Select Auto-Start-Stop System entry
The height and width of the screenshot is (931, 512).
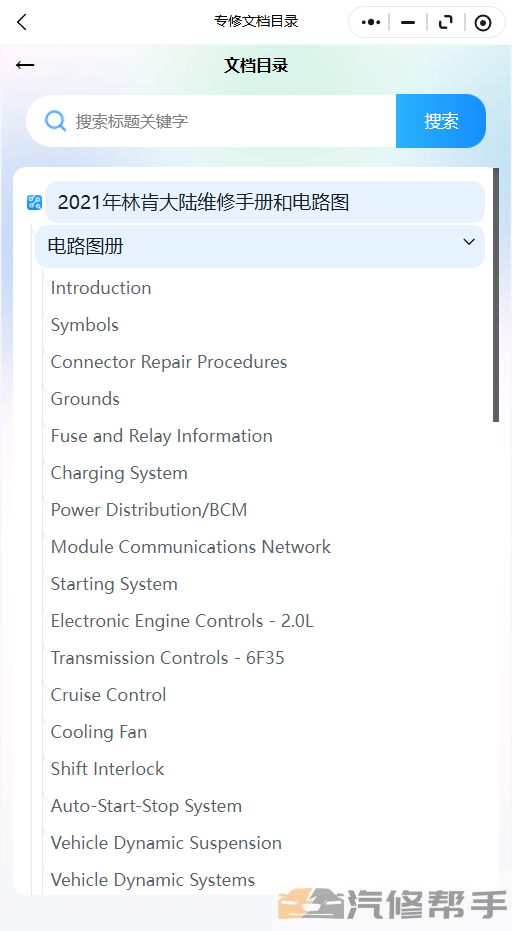(146, 806)
